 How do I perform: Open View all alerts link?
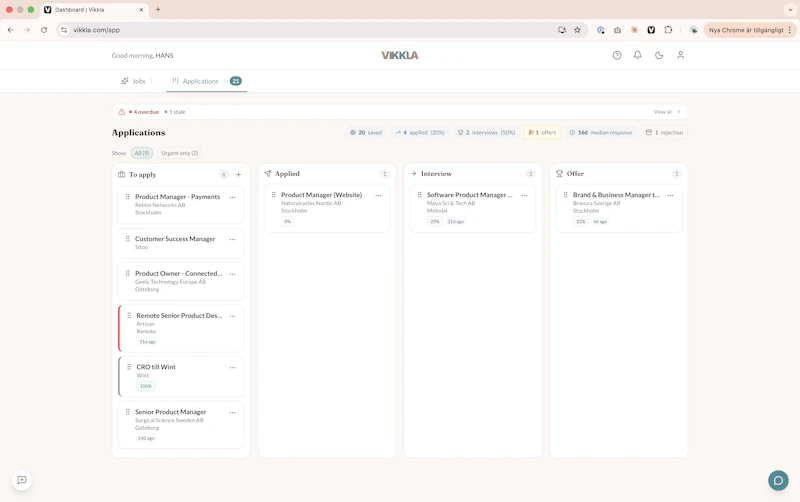click(x=667, y=112)
